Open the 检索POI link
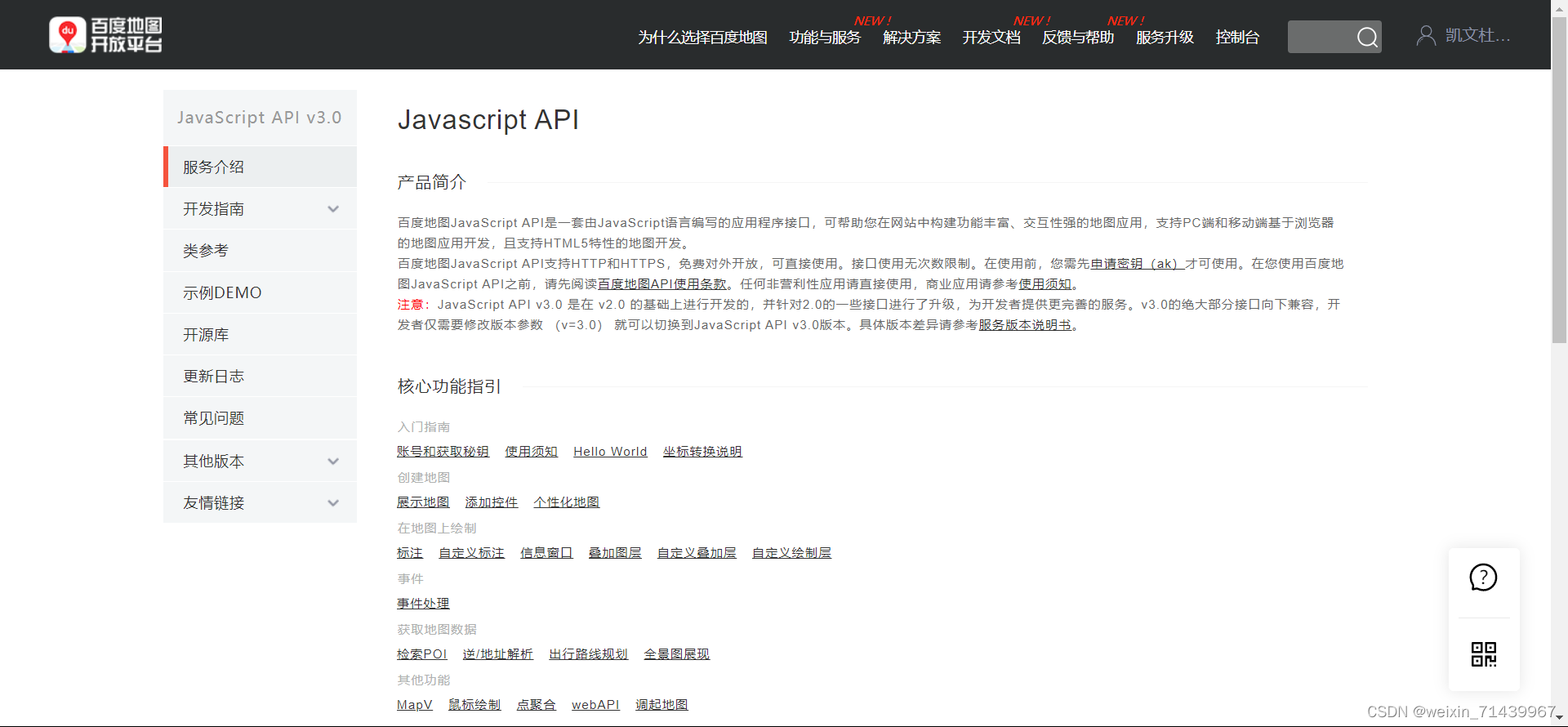Viewport: 1568px width, 727px height. 422,654
